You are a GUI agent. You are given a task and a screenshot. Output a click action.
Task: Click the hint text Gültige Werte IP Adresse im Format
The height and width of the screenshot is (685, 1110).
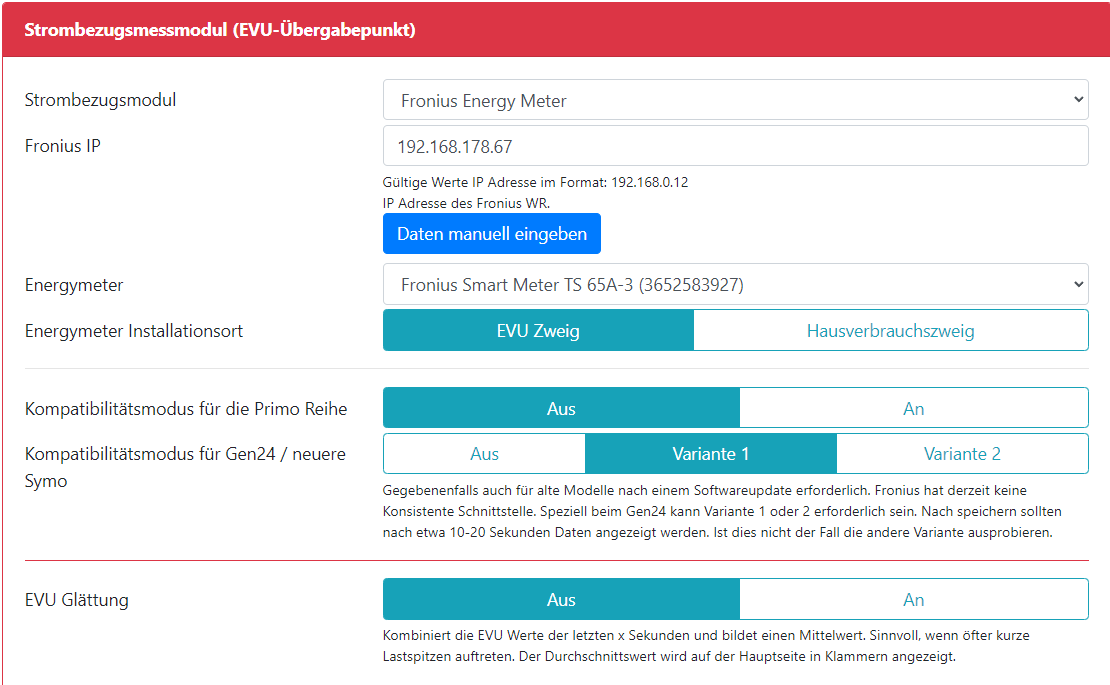click(535, 182)
